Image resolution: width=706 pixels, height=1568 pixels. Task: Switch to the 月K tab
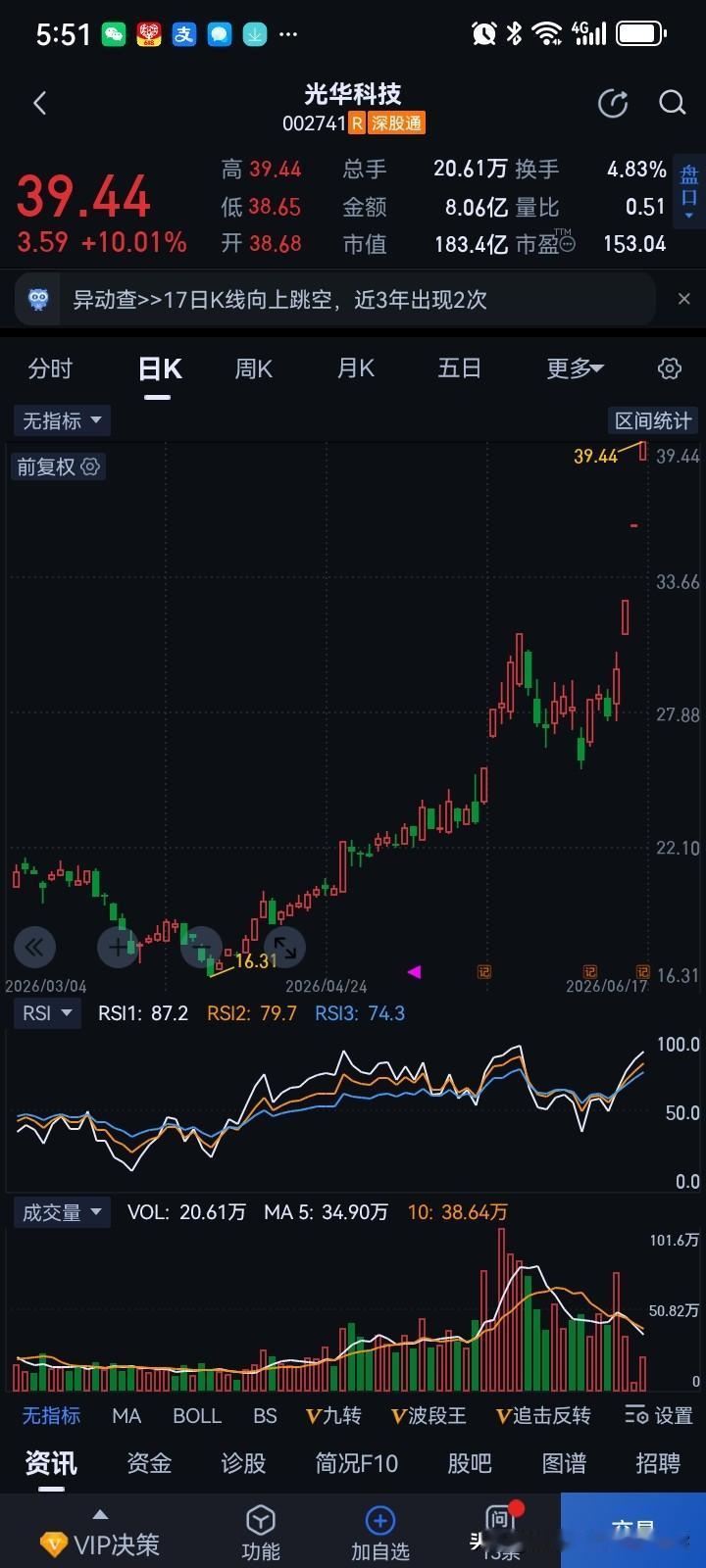pos(356,368)
